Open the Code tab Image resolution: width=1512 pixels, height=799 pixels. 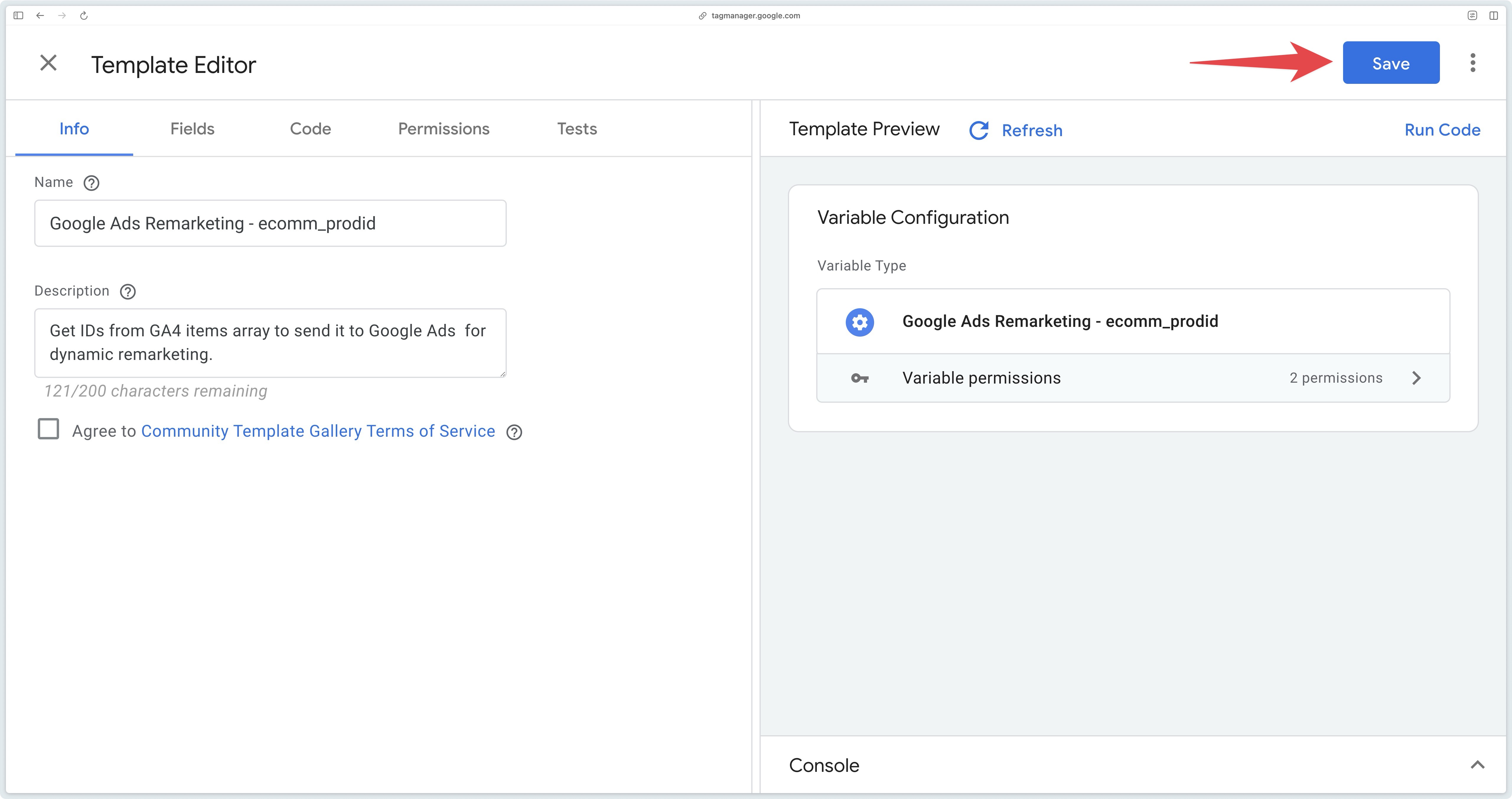310,128
